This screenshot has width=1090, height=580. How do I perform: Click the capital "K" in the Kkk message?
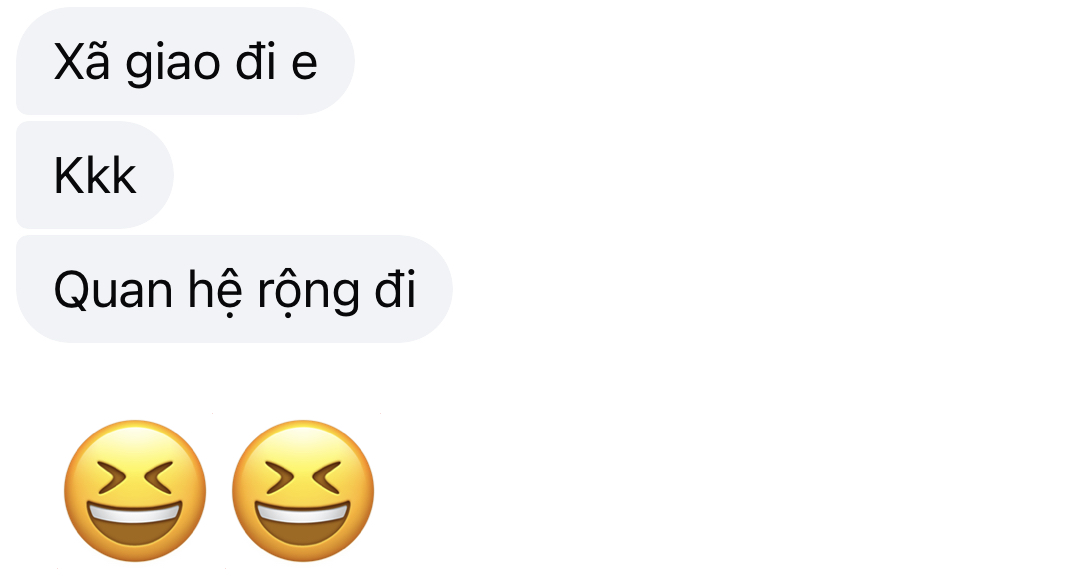tap(67, 176)
